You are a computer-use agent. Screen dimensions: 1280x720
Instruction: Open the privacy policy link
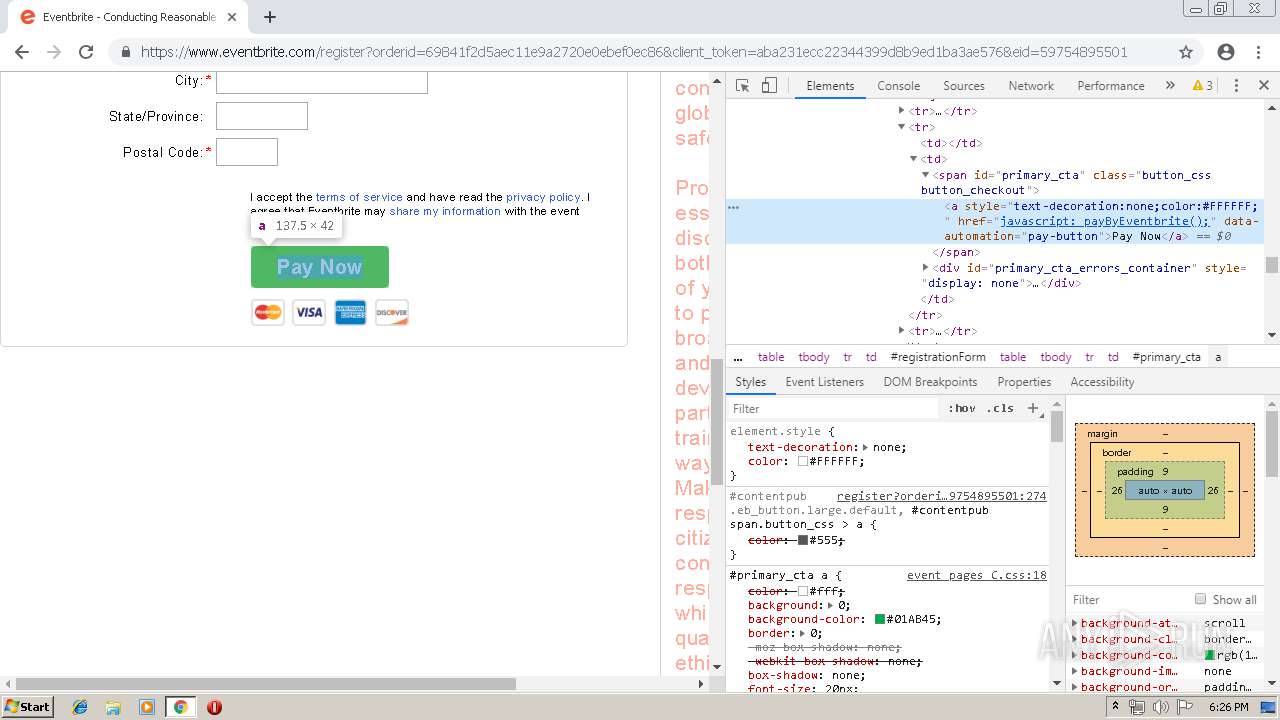pyautogui.click(x=543, y=197)
